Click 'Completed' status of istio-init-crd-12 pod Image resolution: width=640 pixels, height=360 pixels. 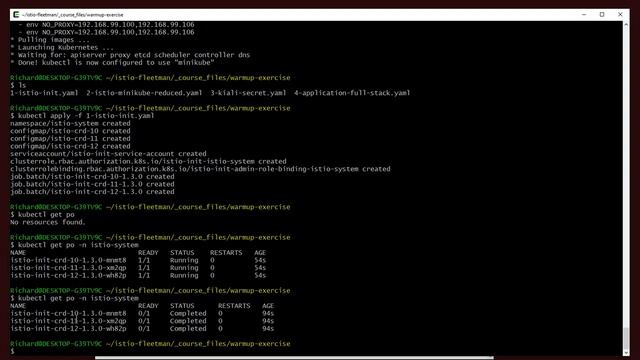click(x=188, y=329)
